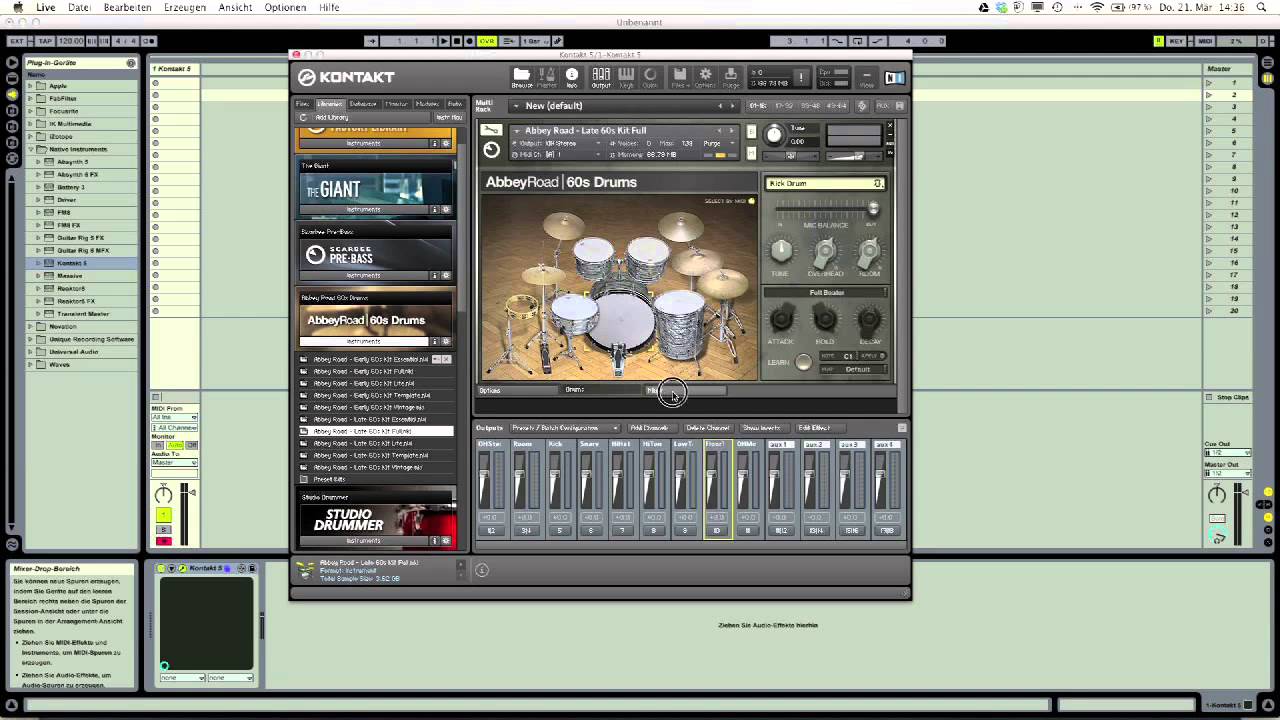1280x720 pixels.
Task: Click the info icon on The Giant library
Action: click(434, 209)
